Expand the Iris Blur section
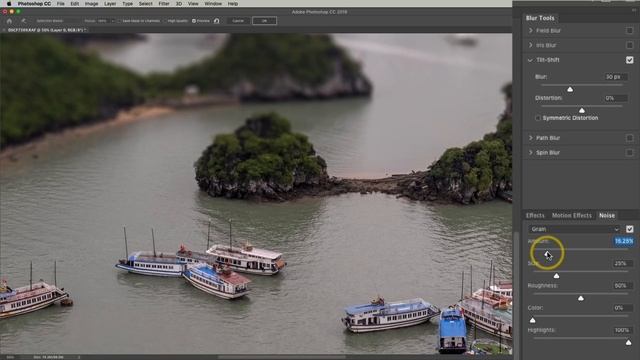The width and height of the screenshot is (640, 360). (530, 45)
